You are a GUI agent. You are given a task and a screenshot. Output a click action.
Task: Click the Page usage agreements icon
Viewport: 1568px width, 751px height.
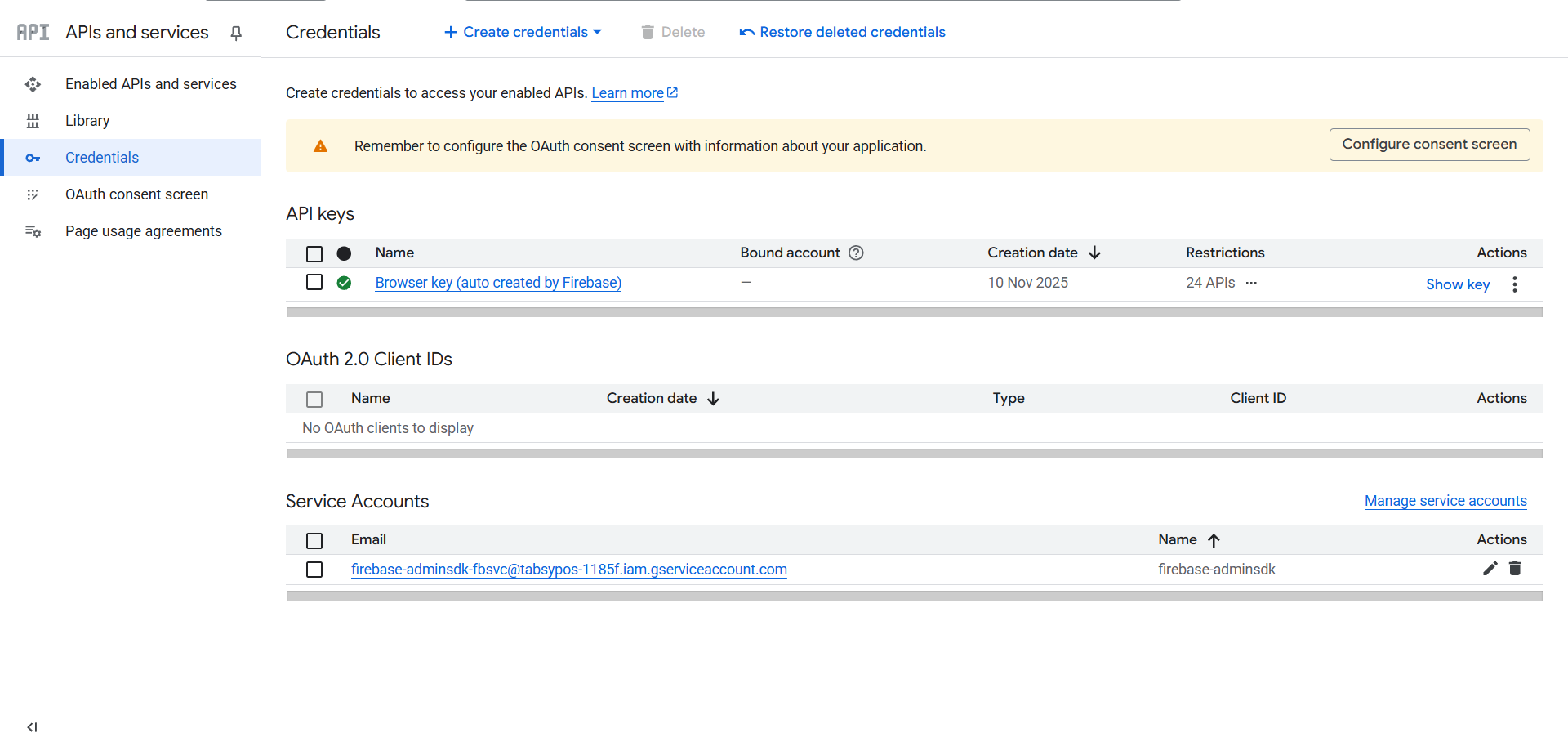click(33, 231)
